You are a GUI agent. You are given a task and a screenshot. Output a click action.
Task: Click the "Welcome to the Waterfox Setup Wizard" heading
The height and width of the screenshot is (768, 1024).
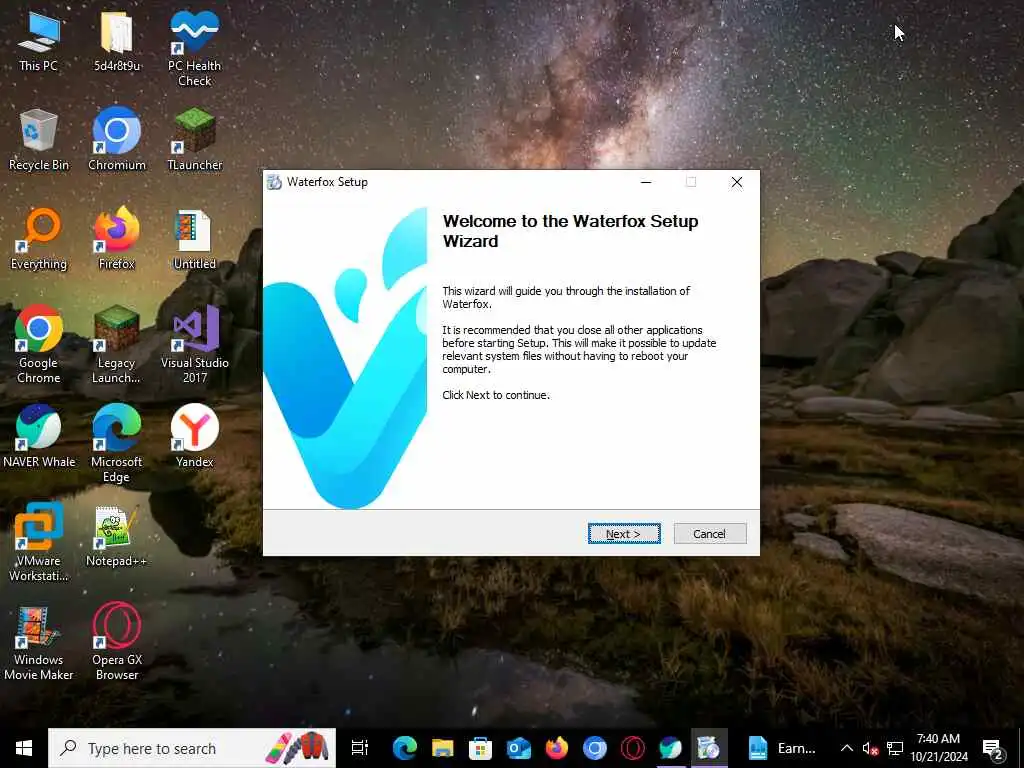(x=571, y=231)
